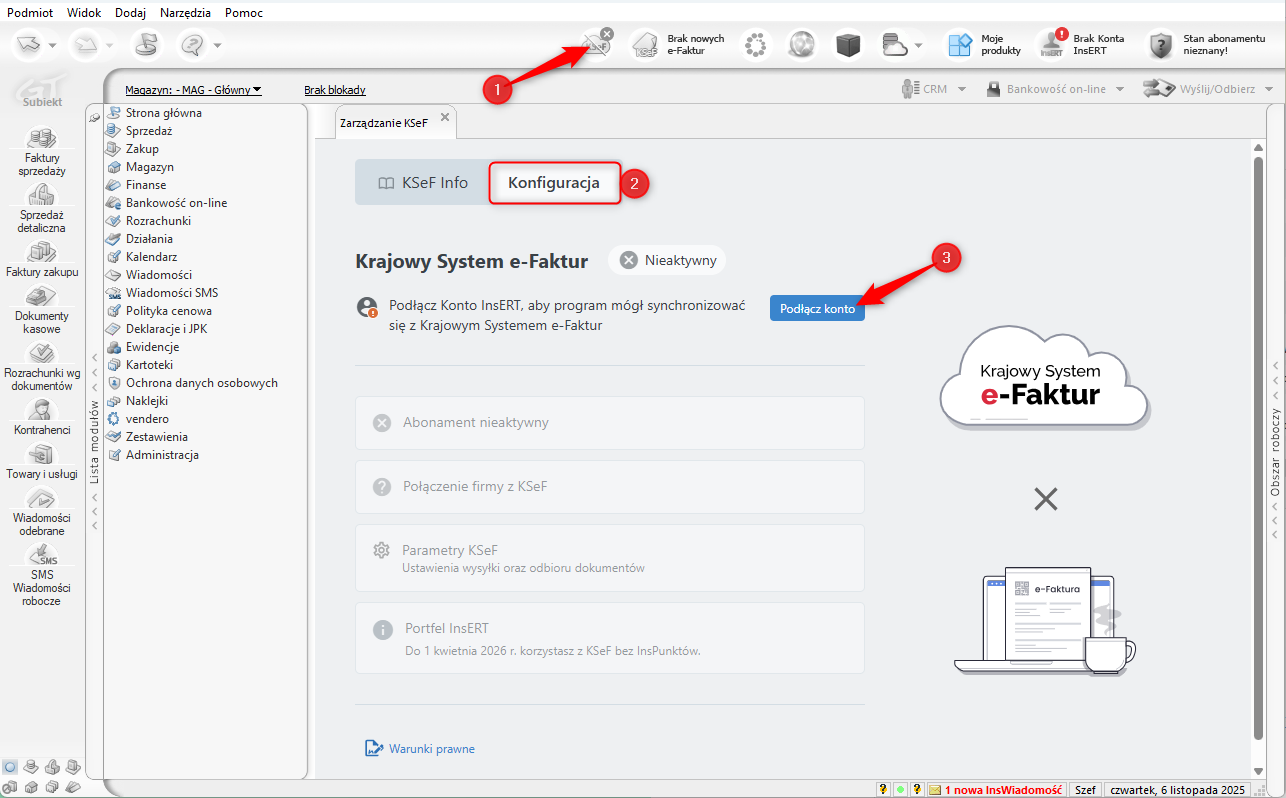1286x798 pixels.
Task: Open the Pomoc menu
Action: click(244, 11)
